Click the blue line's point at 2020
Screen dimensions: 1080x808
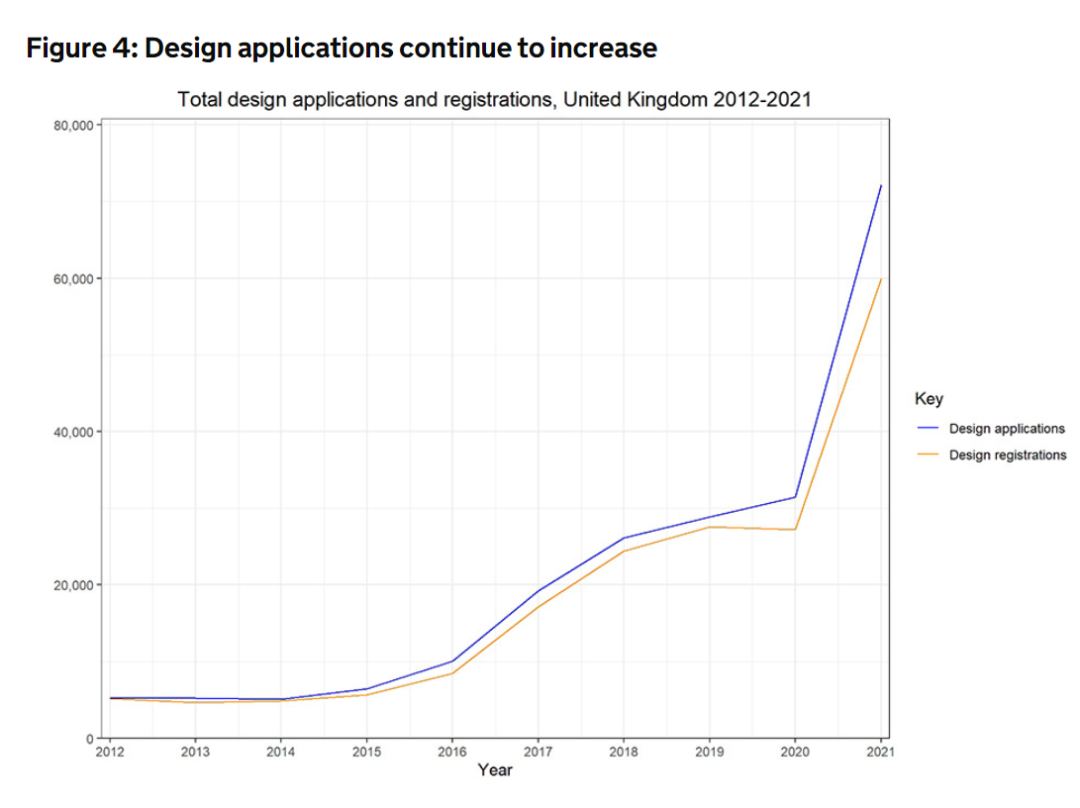[x=795, y=497]
